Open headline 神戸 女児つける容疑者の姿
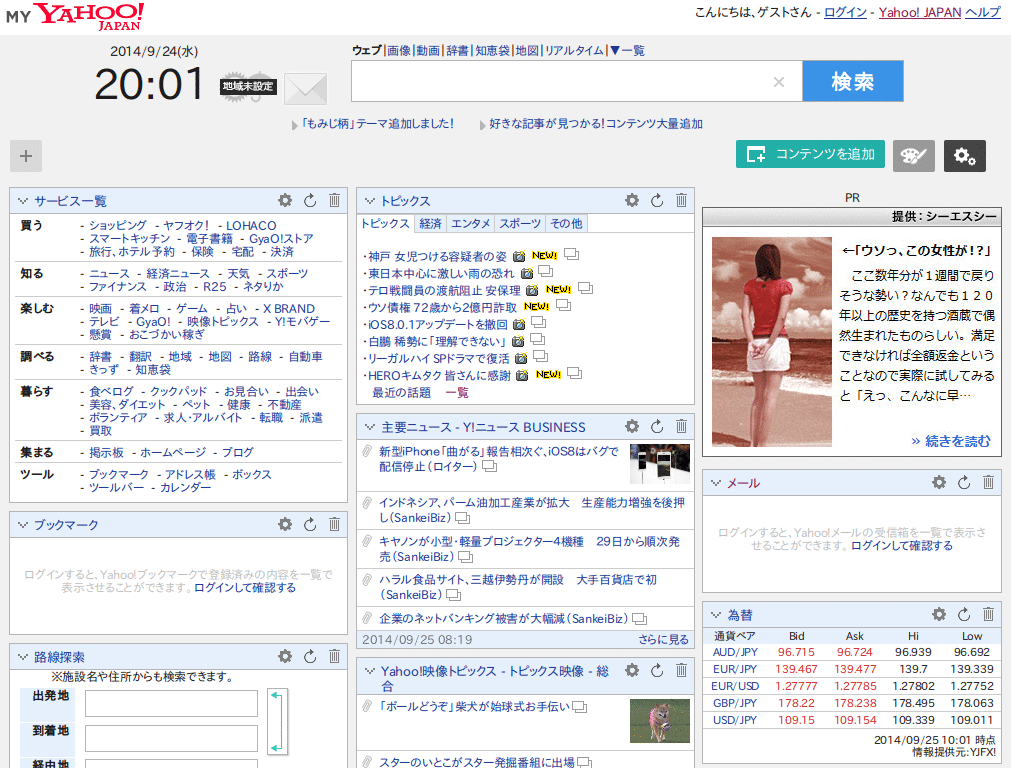This screenshot has height=768, width=1024. 437,257
